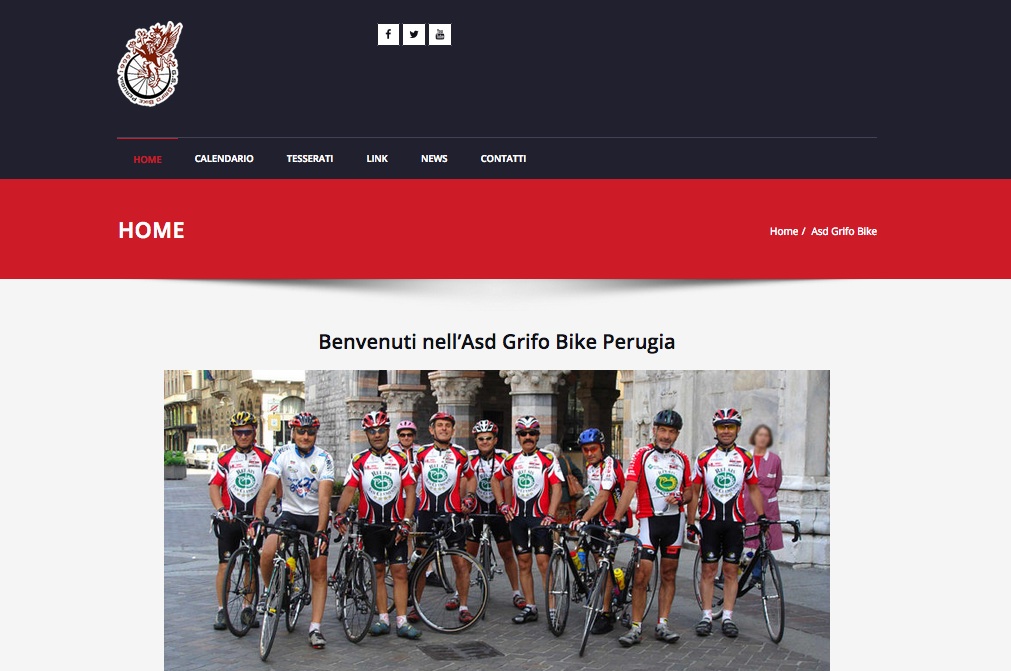Open the Facebook social icon
1011x671 pixels.
point(388,34)
